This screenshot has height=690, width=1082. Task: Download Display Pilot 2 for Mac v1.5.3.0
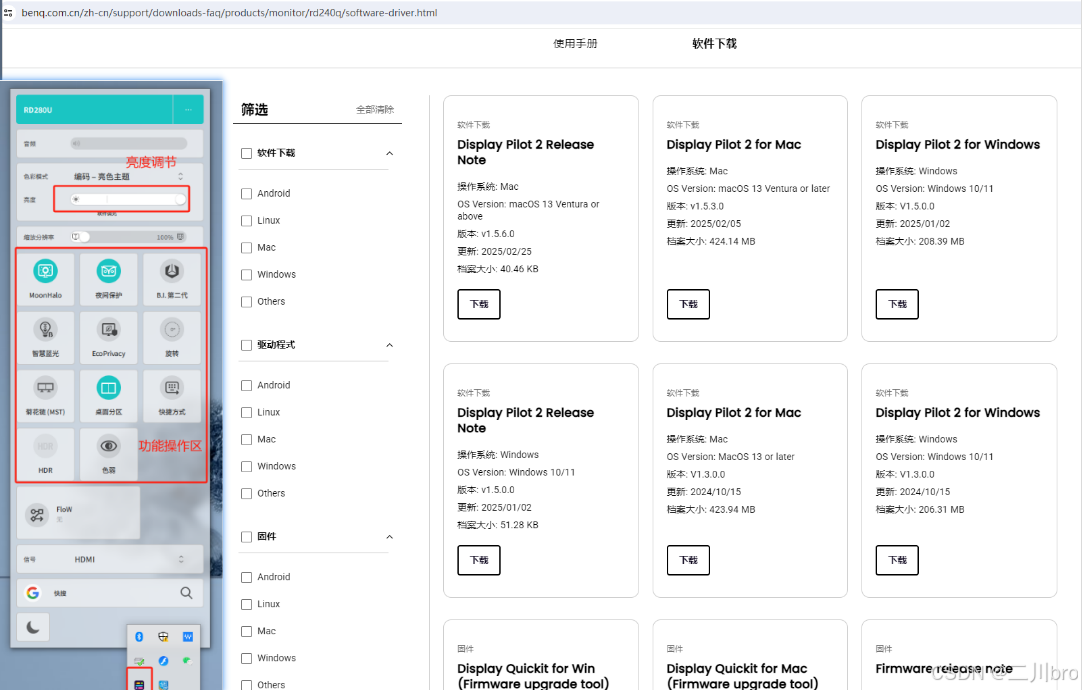pos(688,304)
